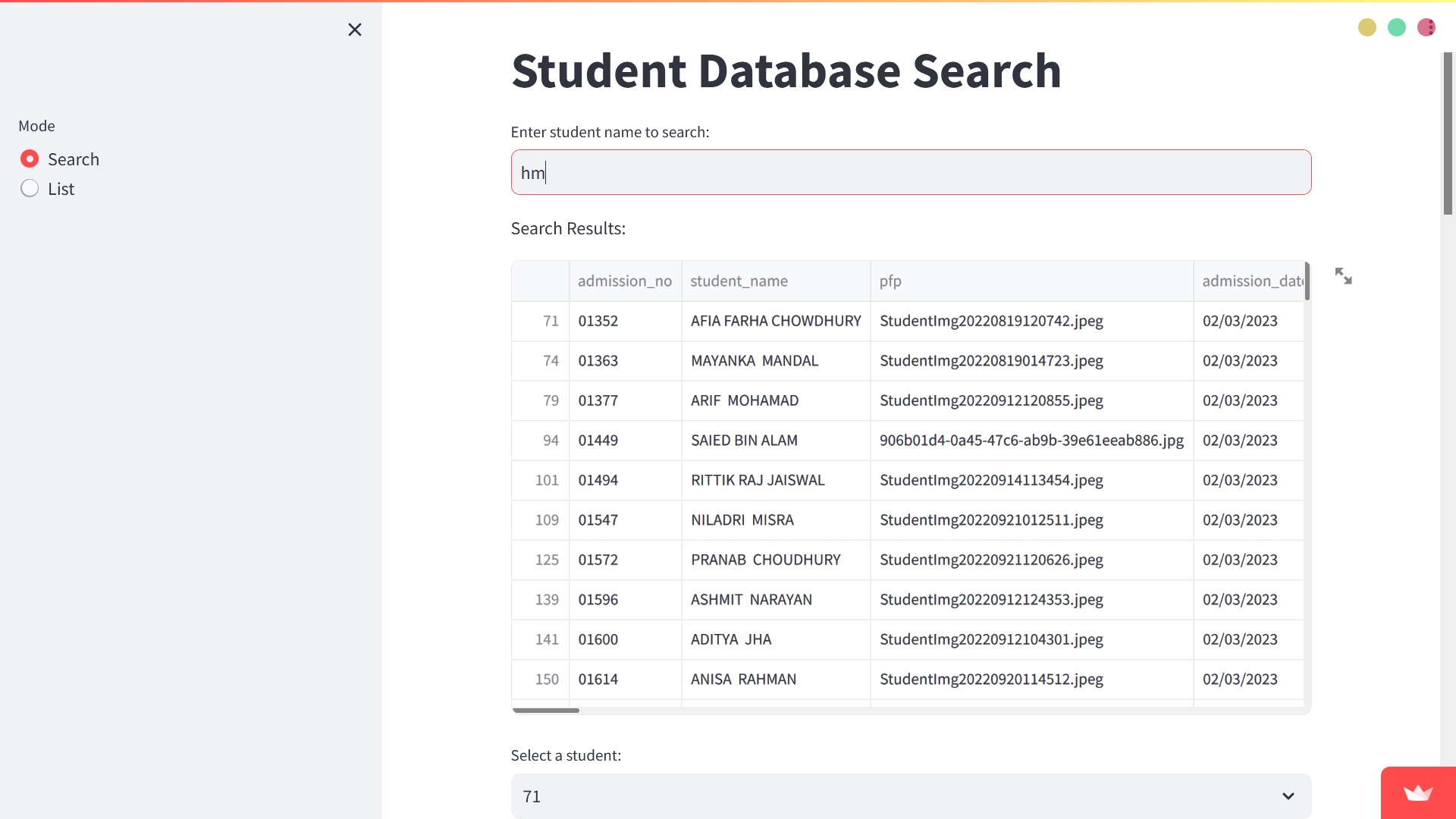
Task: Toggle the Mode selection to List
Action: click(x=30, y=188)
